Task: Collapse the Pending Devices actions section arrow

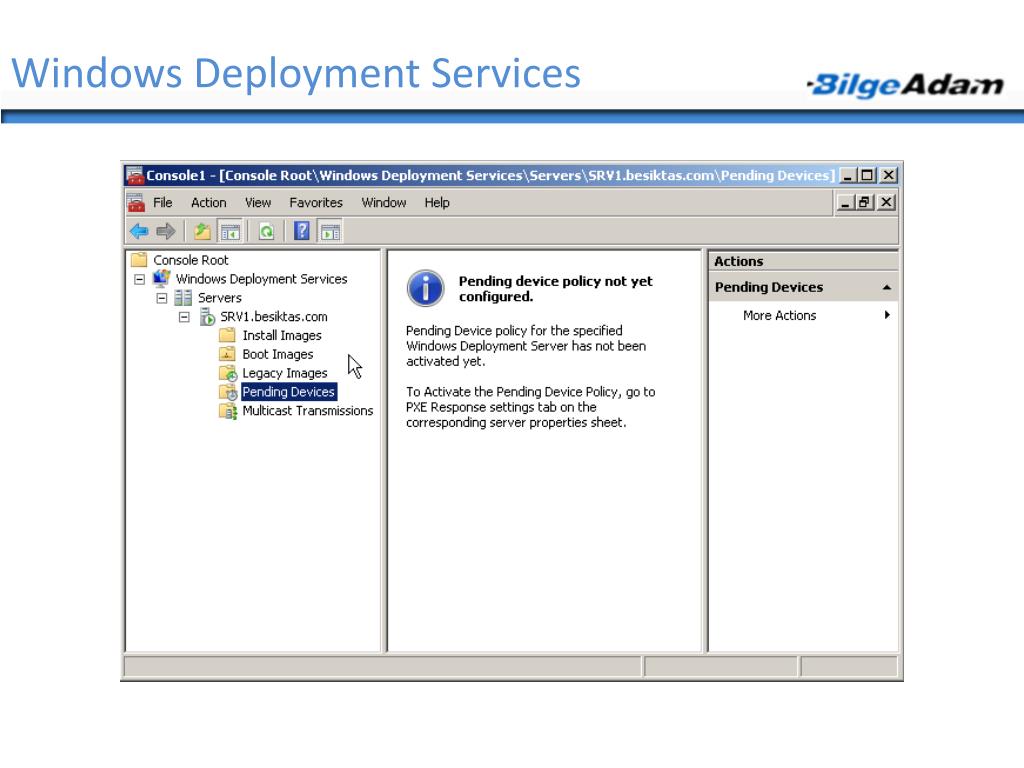Action: (886, 287)
